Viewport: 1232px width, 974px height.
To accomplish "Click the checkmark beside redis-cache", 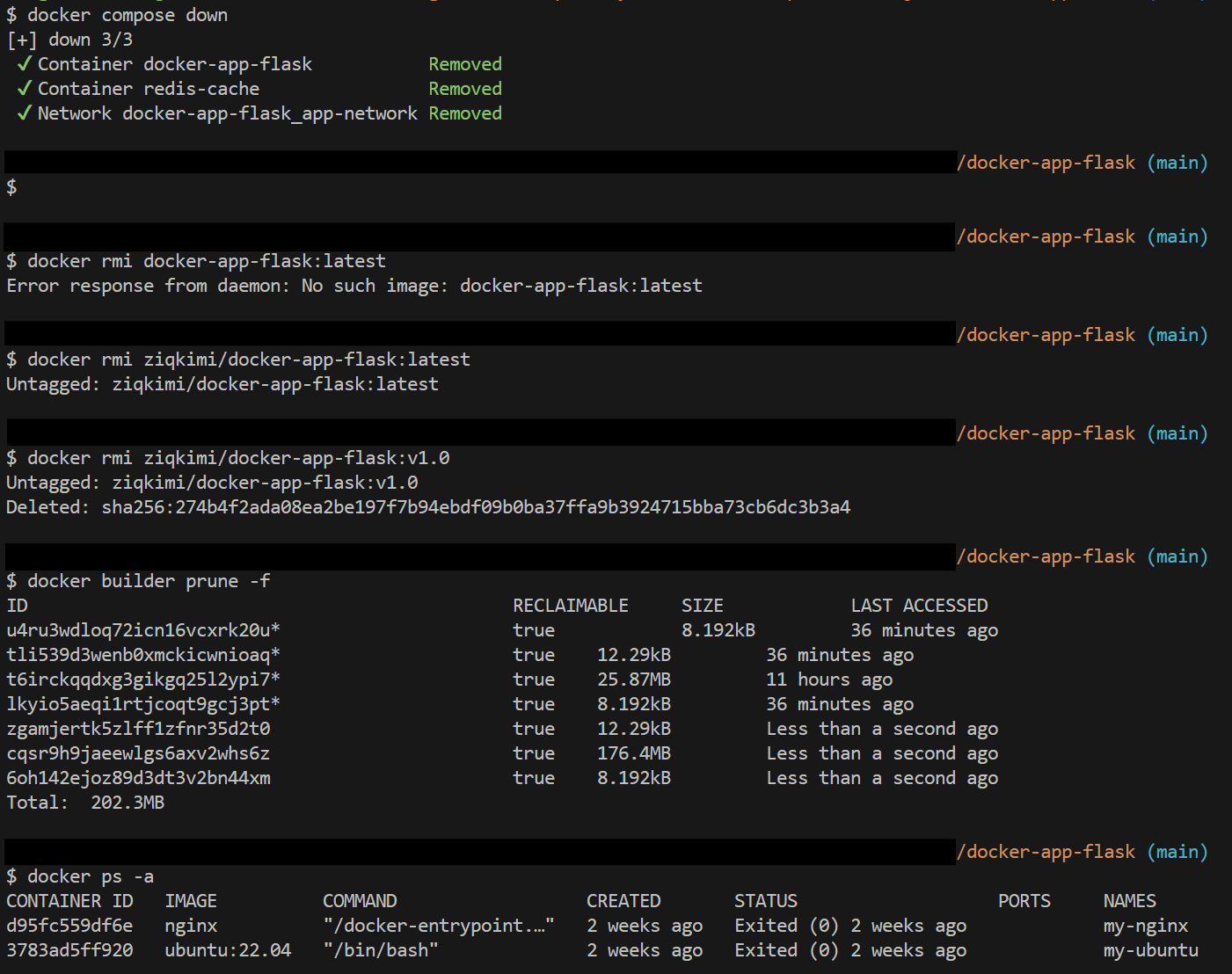I will coord(25,88).
